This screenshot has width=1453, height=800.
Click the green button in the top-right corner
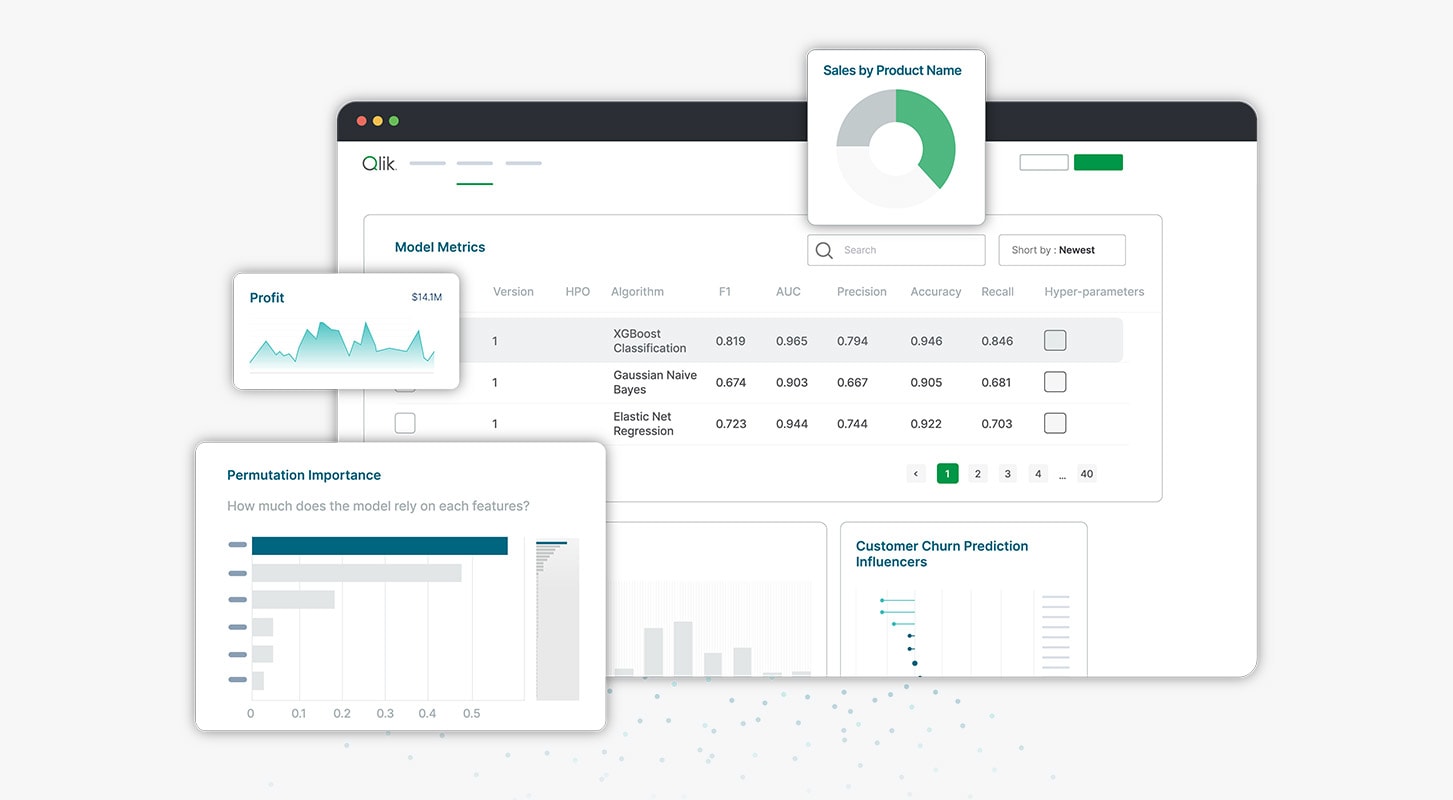(1098, 161)
